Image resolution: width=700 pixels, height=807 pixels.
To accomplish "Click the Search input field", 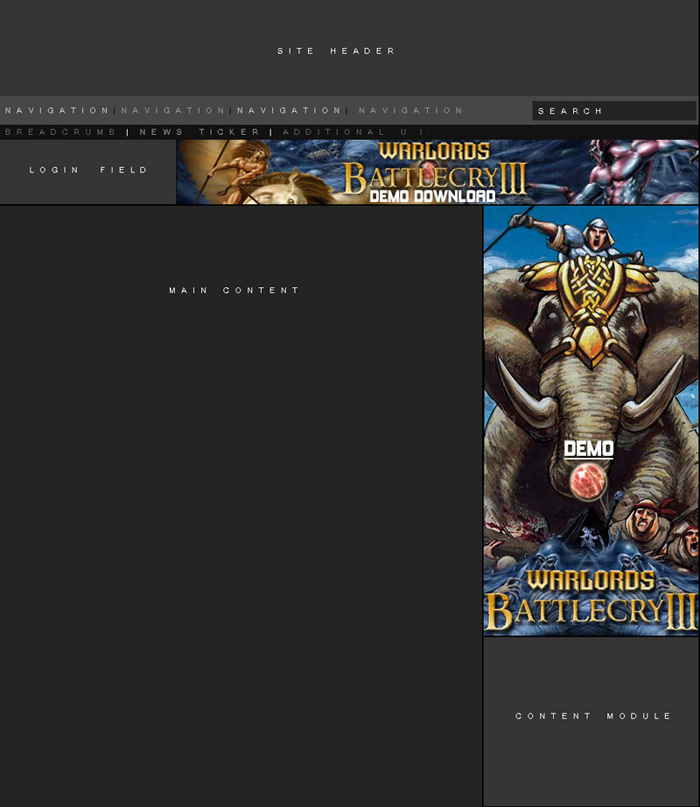I will coord(614,111).
